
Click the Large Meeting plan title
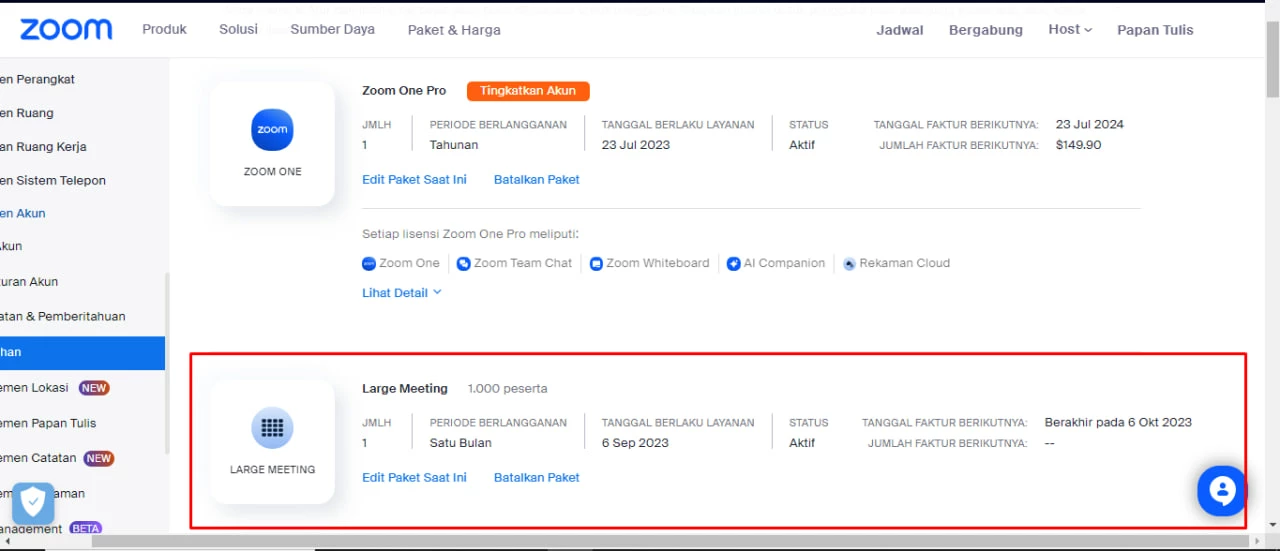405,389
